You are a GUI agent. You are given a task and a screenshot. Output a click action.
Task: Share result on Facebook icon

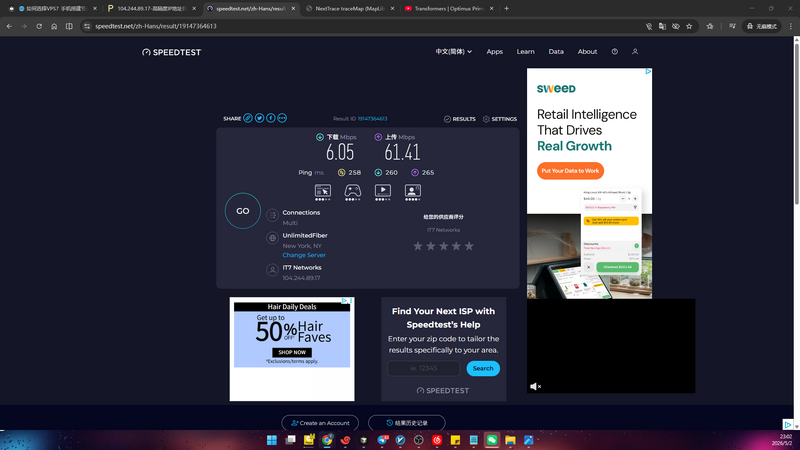(x=270, y=118)
